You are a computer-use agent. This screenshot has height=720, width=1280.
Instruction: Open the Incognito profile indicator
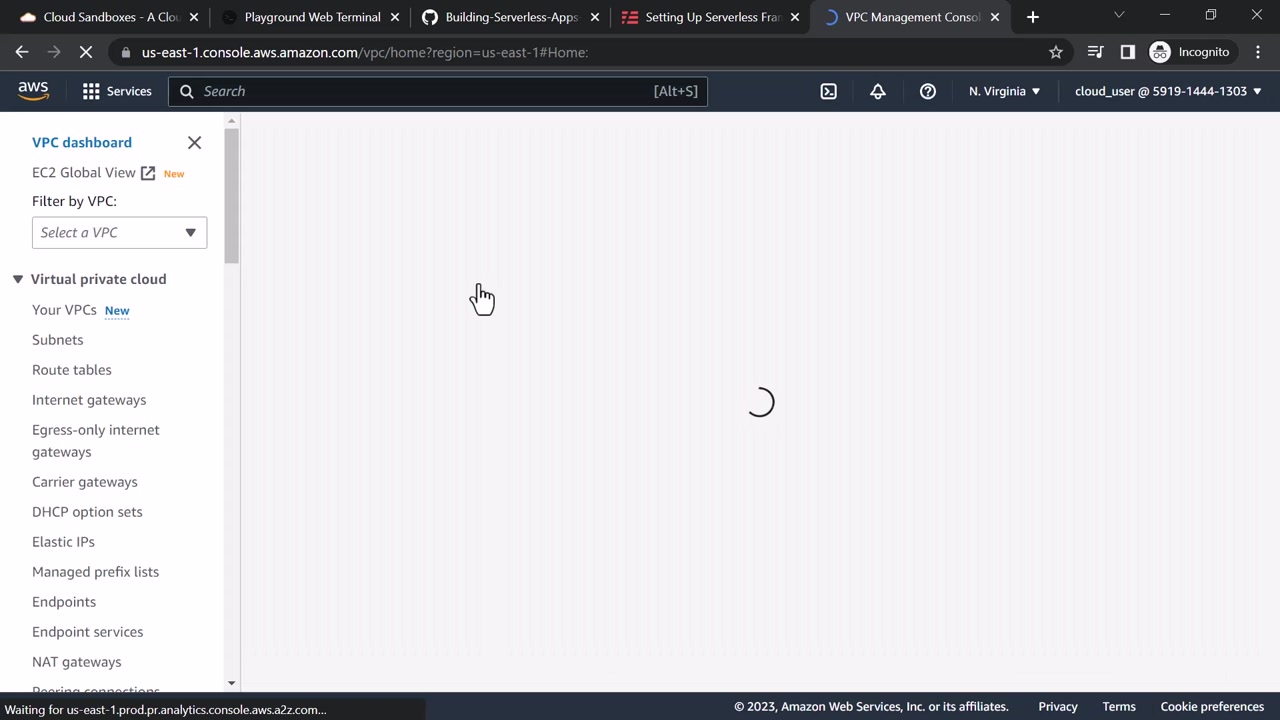point(1190,52)
